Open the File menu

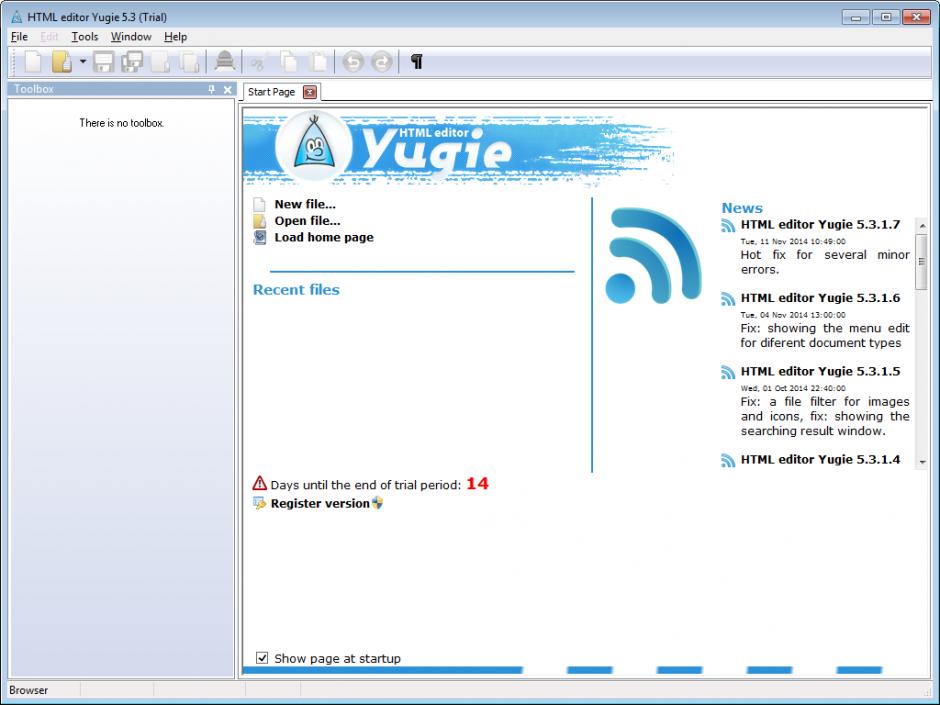(x=19, y=37)
